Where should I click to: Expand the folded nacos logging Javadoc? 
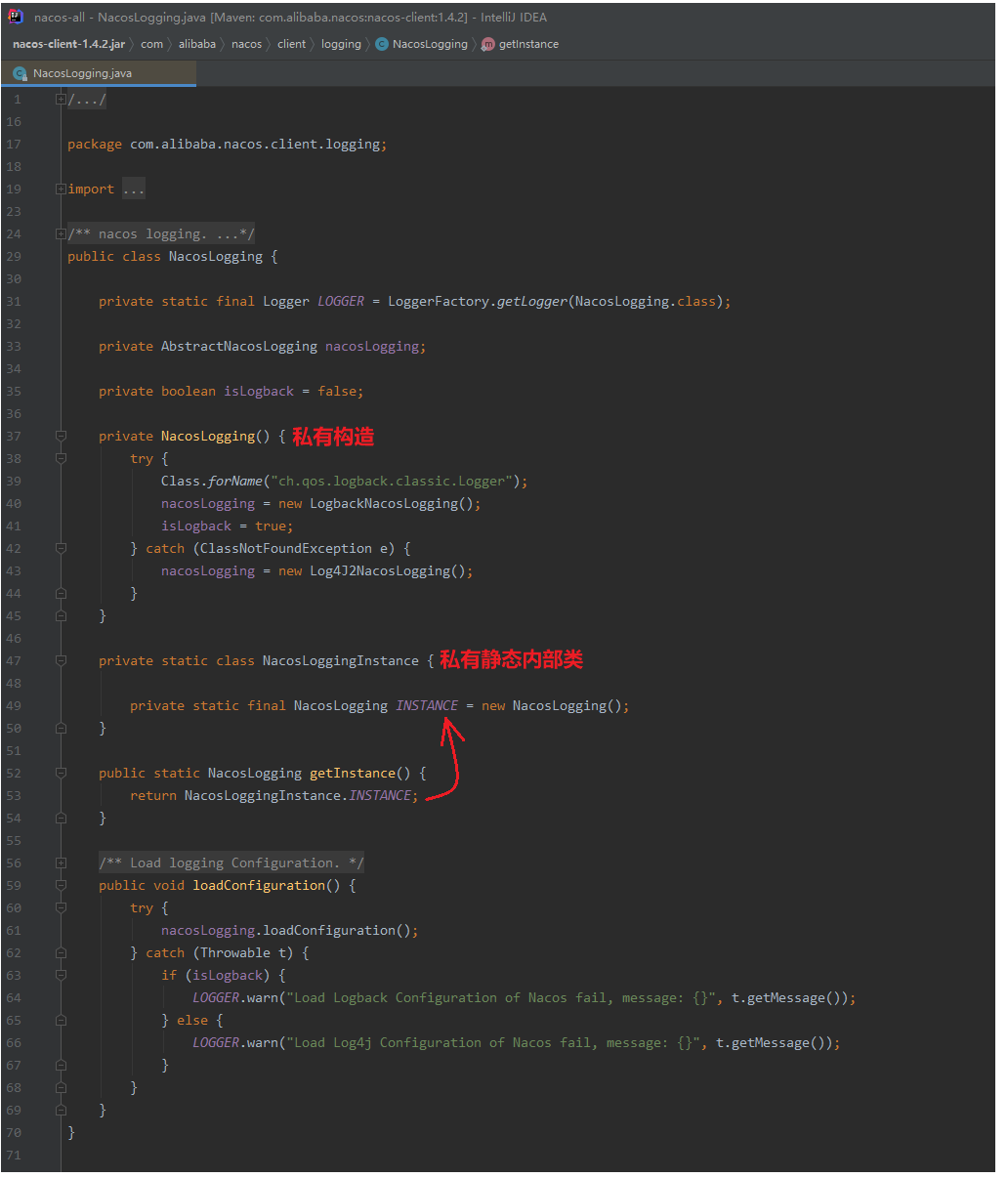pyautogui.click(x=61, y=233)
